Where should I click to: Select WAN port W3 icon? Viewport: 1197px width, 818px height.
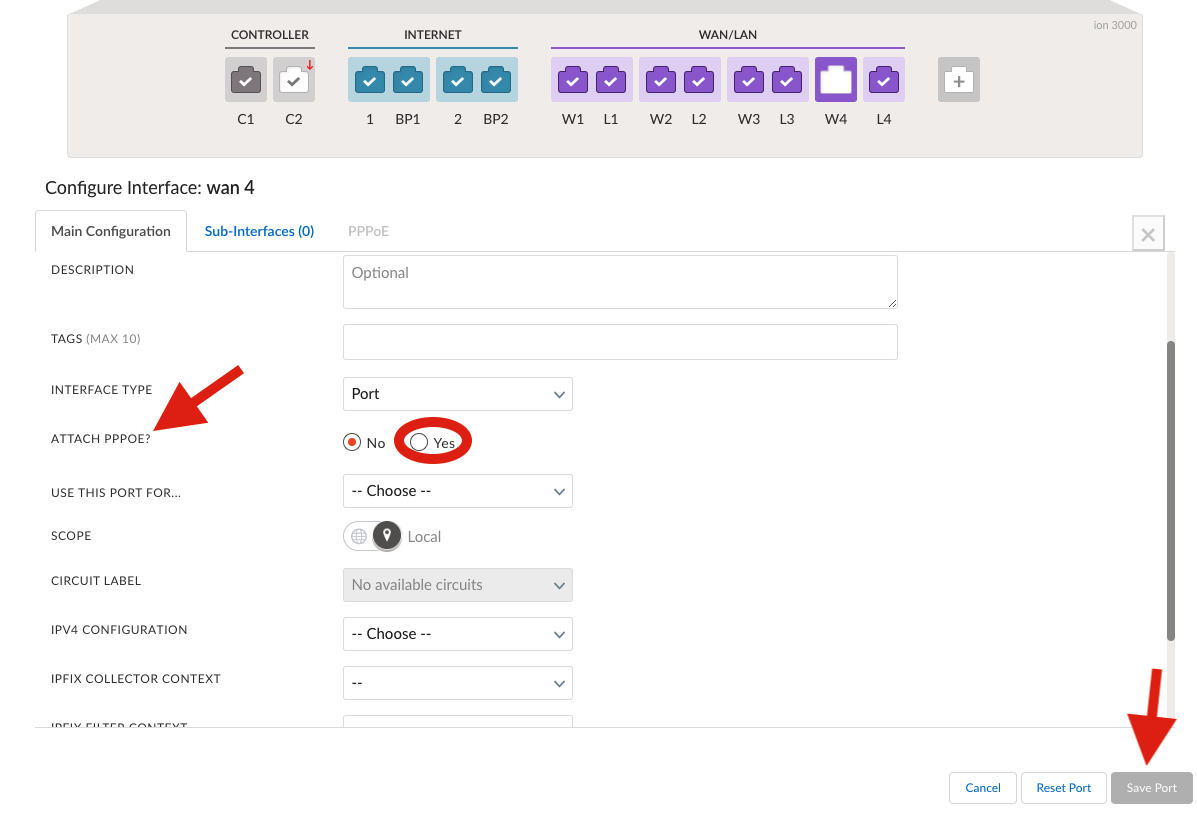coord(748,80)
